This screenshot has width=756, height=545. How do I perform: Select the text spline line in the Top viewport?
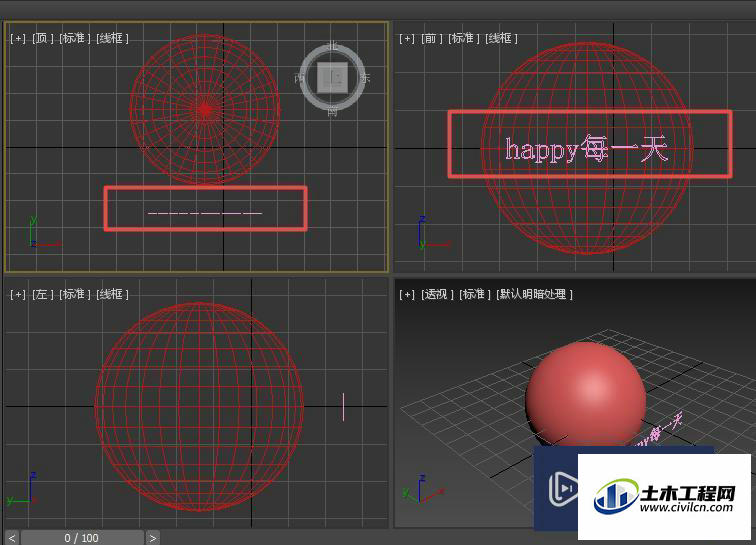pyautogui.click(x=205, y=213)
